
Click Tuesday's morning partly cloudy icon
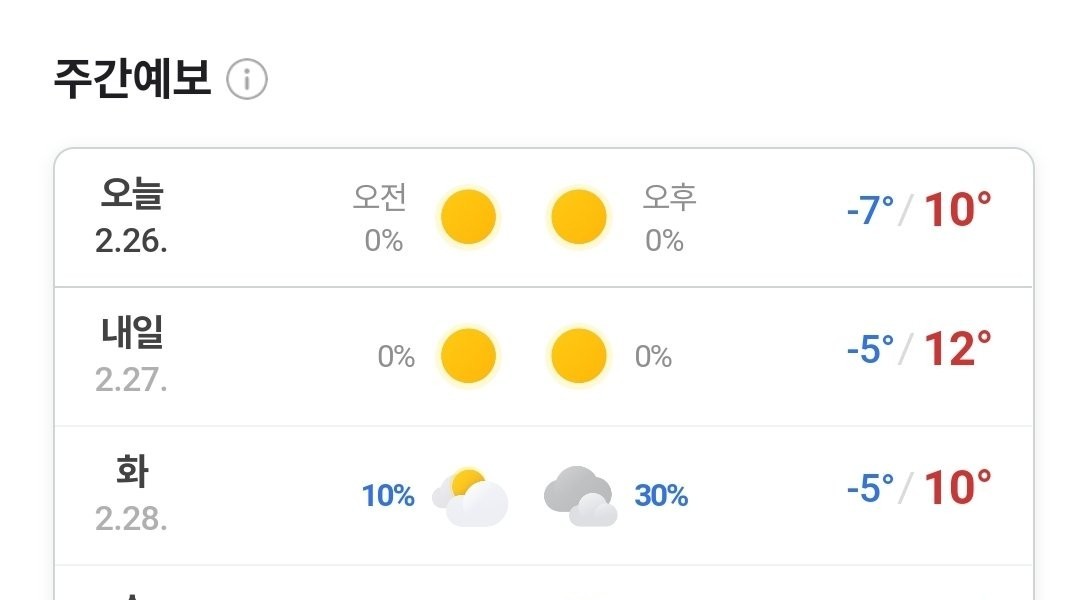[x=470, y=496]
